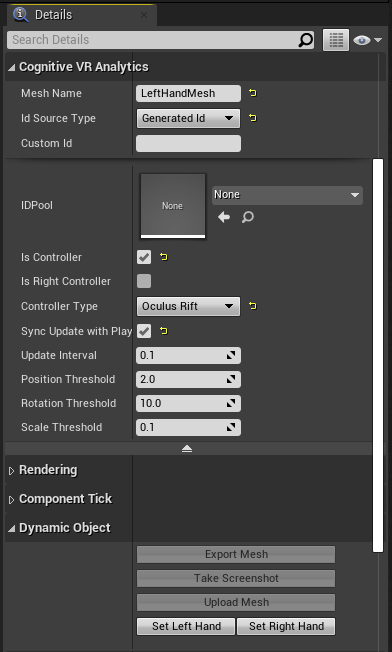
Task: Reset Is Controller checkbox to default
Action: [x=164, y=257]
